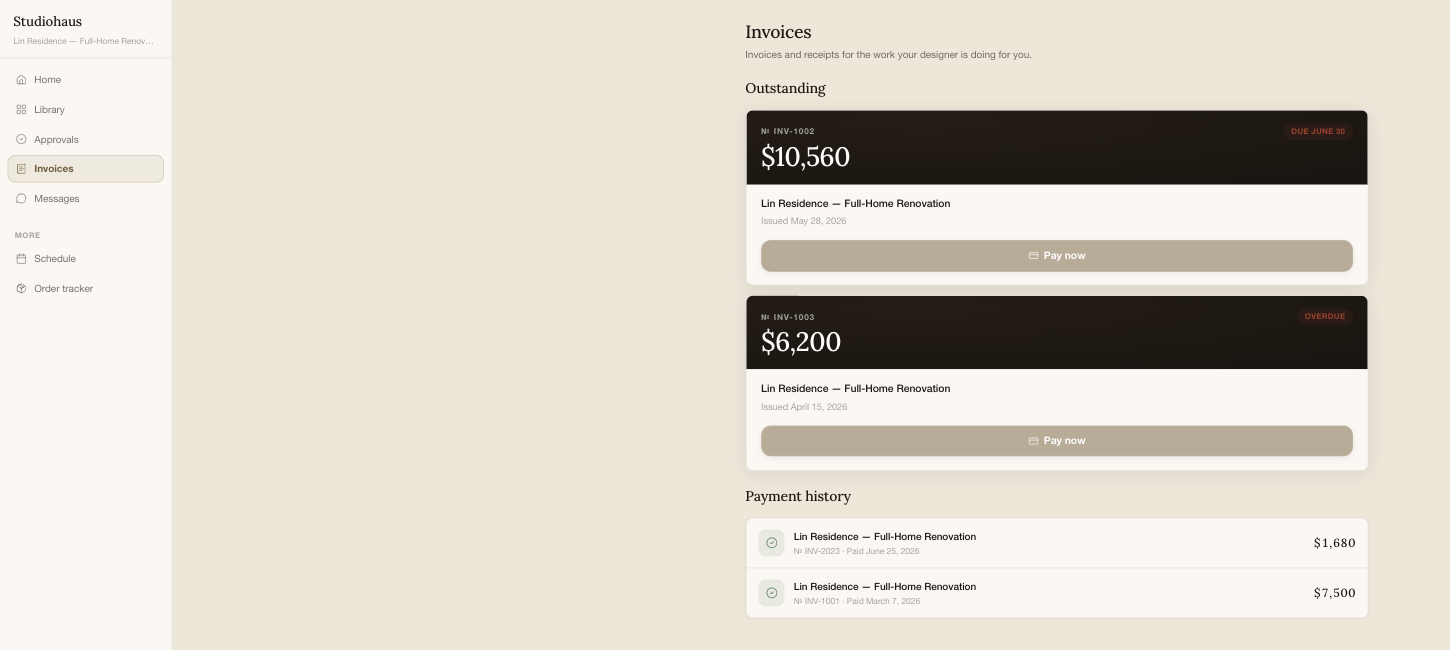Open Messages from the sidebar

click(x=85, y=199)
